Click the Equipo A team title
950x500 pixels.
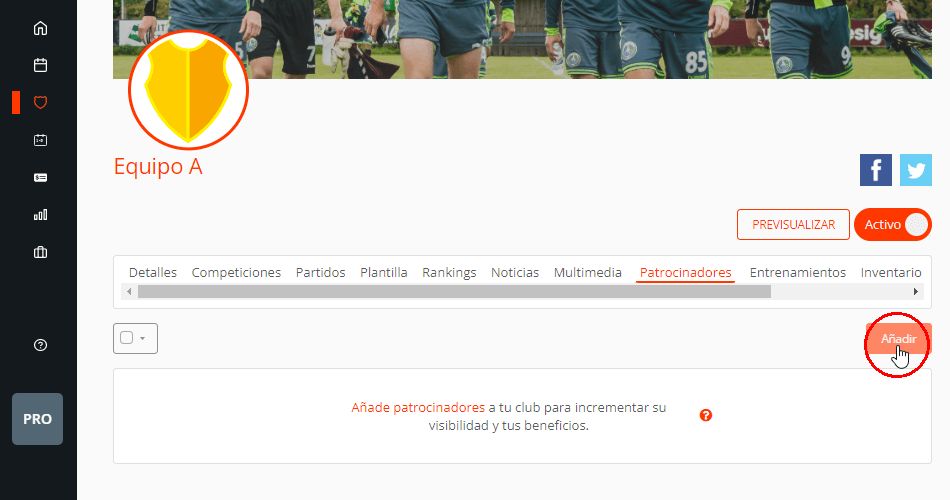click(x=158, y=166)
